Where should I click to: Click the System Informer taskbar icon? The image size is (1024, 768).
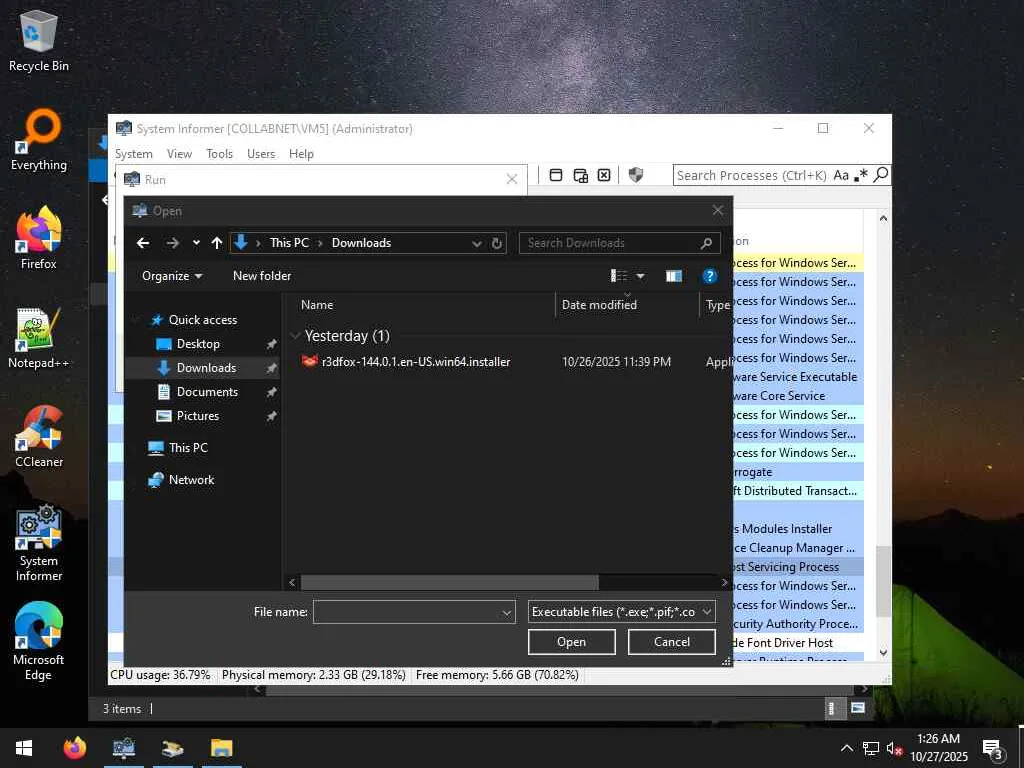coord(124,748)
